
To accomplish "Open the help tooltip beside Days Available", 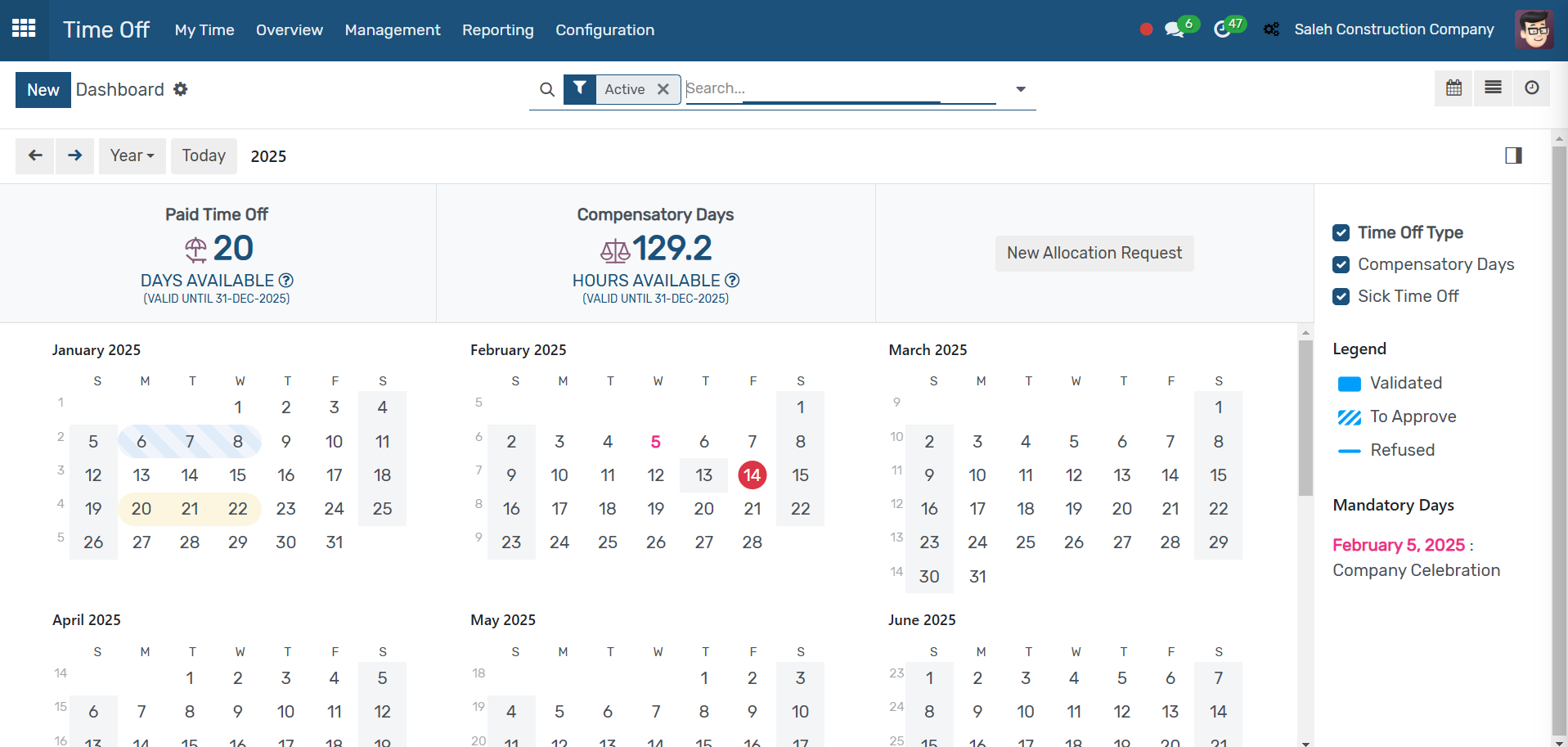I will point(285,280).
